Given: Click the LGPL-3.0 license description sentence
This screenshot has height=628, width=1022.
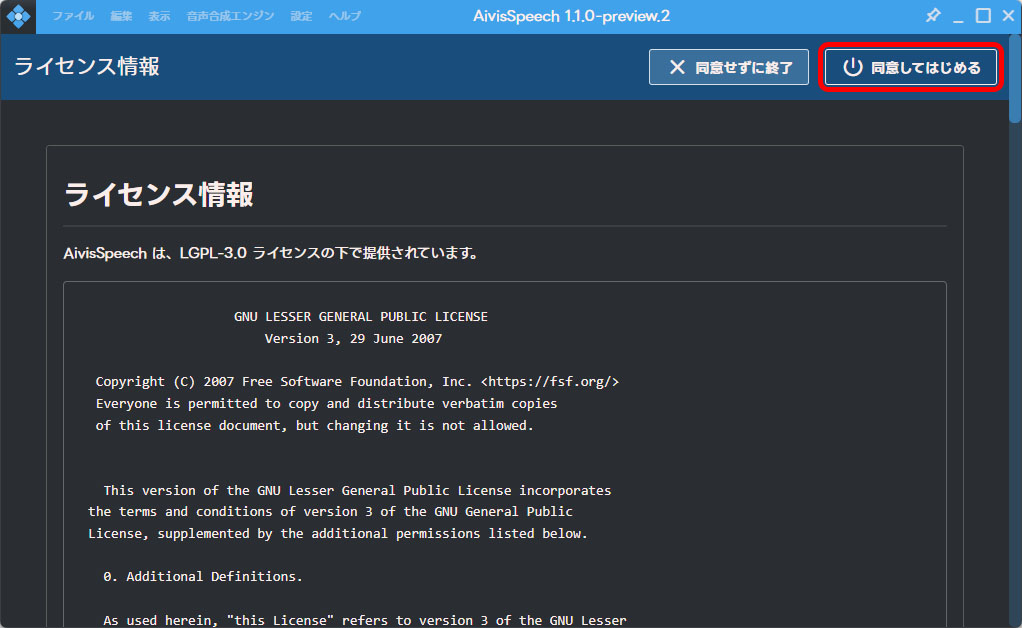Looking at the screenshot, I should [271, 253].
